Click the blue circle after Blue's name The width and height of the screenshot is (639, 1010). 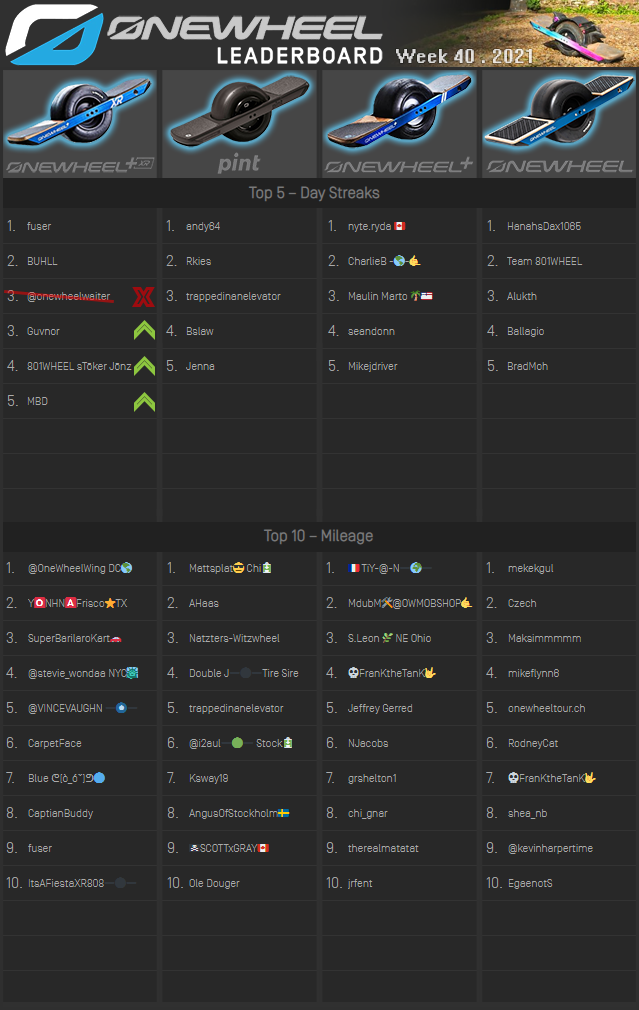(99, 779)
